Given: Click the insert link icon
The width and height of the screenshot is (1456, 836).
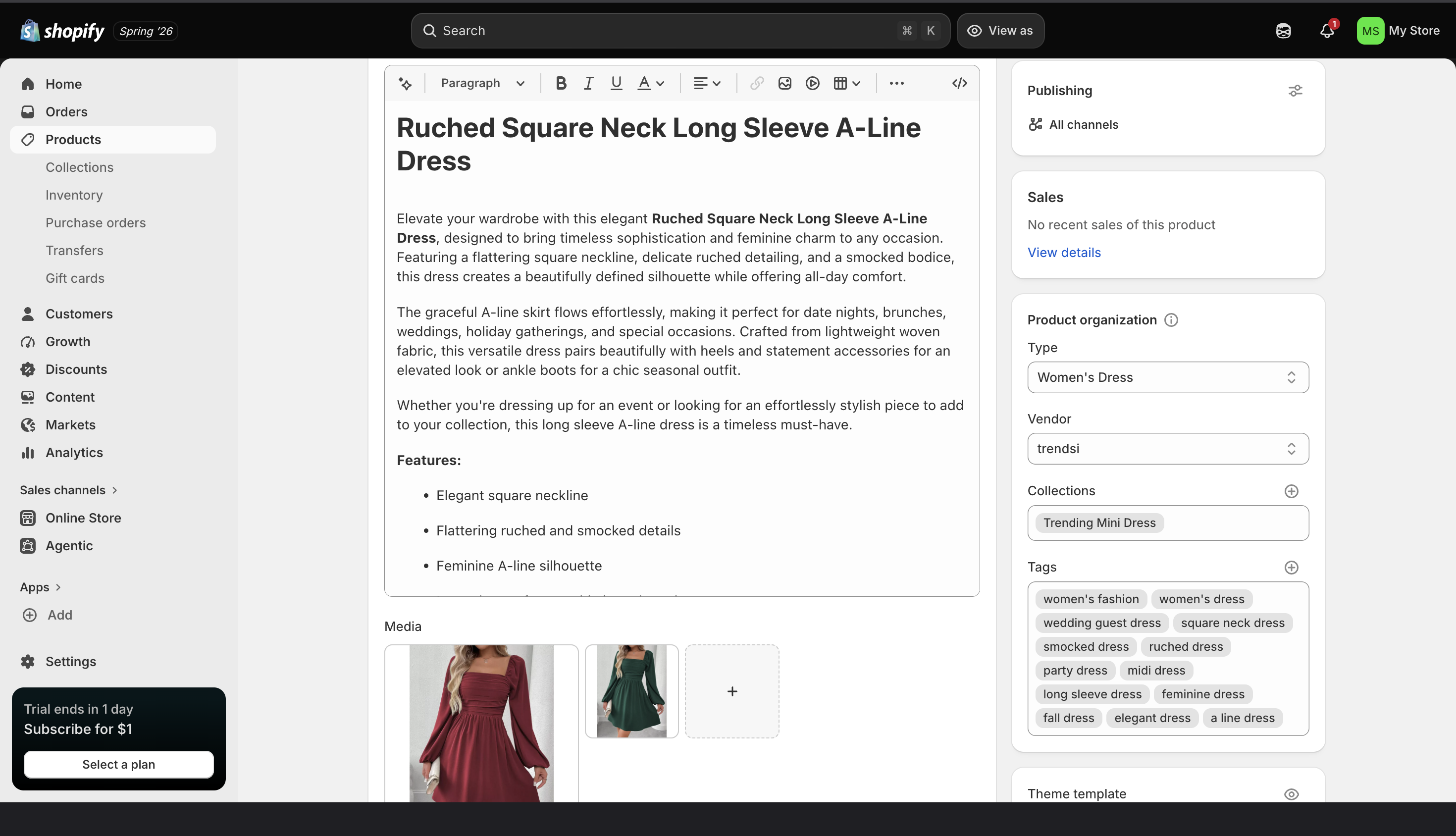Looking at the screenshot, I should [x=757, y=83].
